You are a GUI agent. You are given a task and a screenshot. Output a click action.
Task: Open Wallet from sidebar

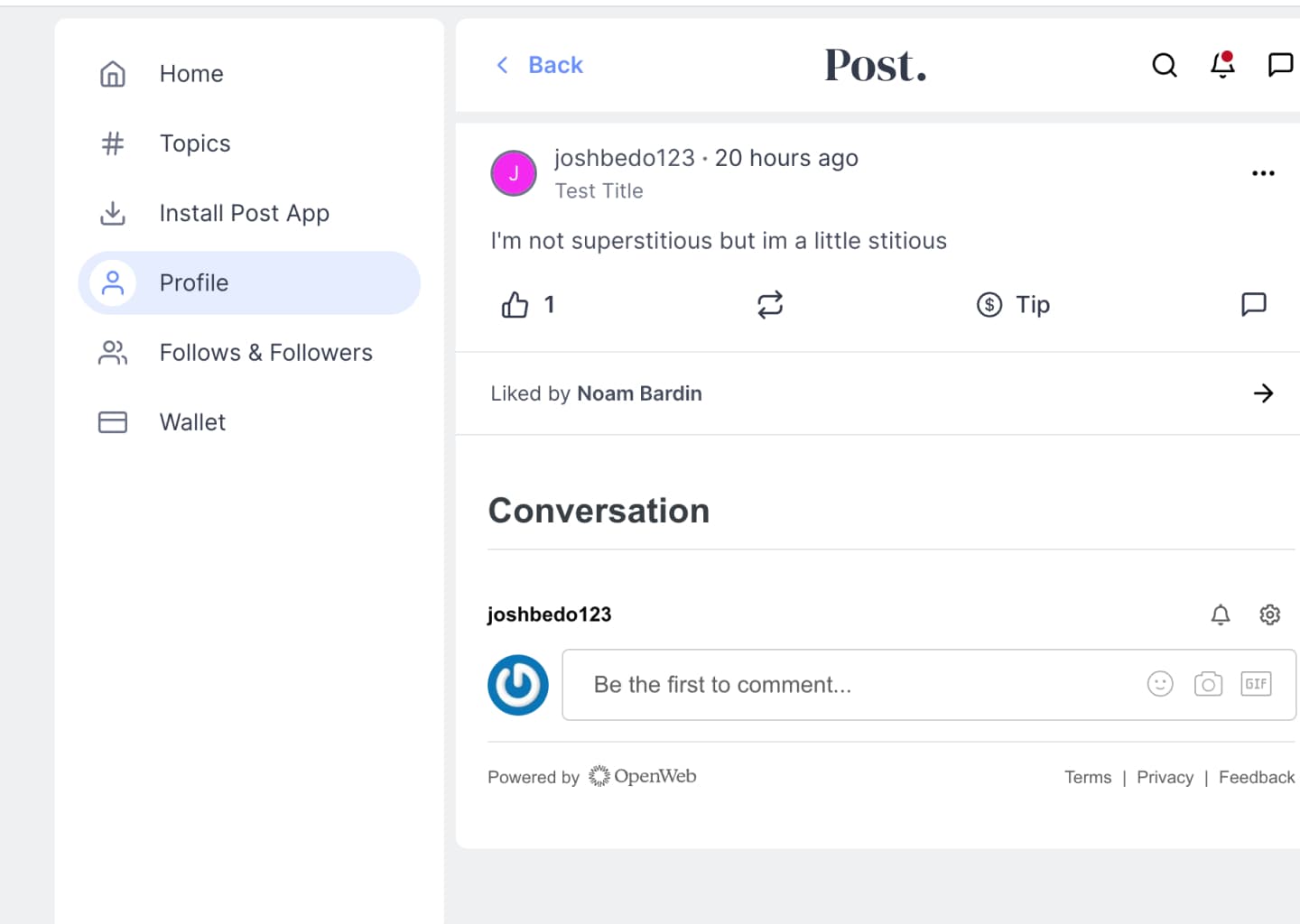192,422
